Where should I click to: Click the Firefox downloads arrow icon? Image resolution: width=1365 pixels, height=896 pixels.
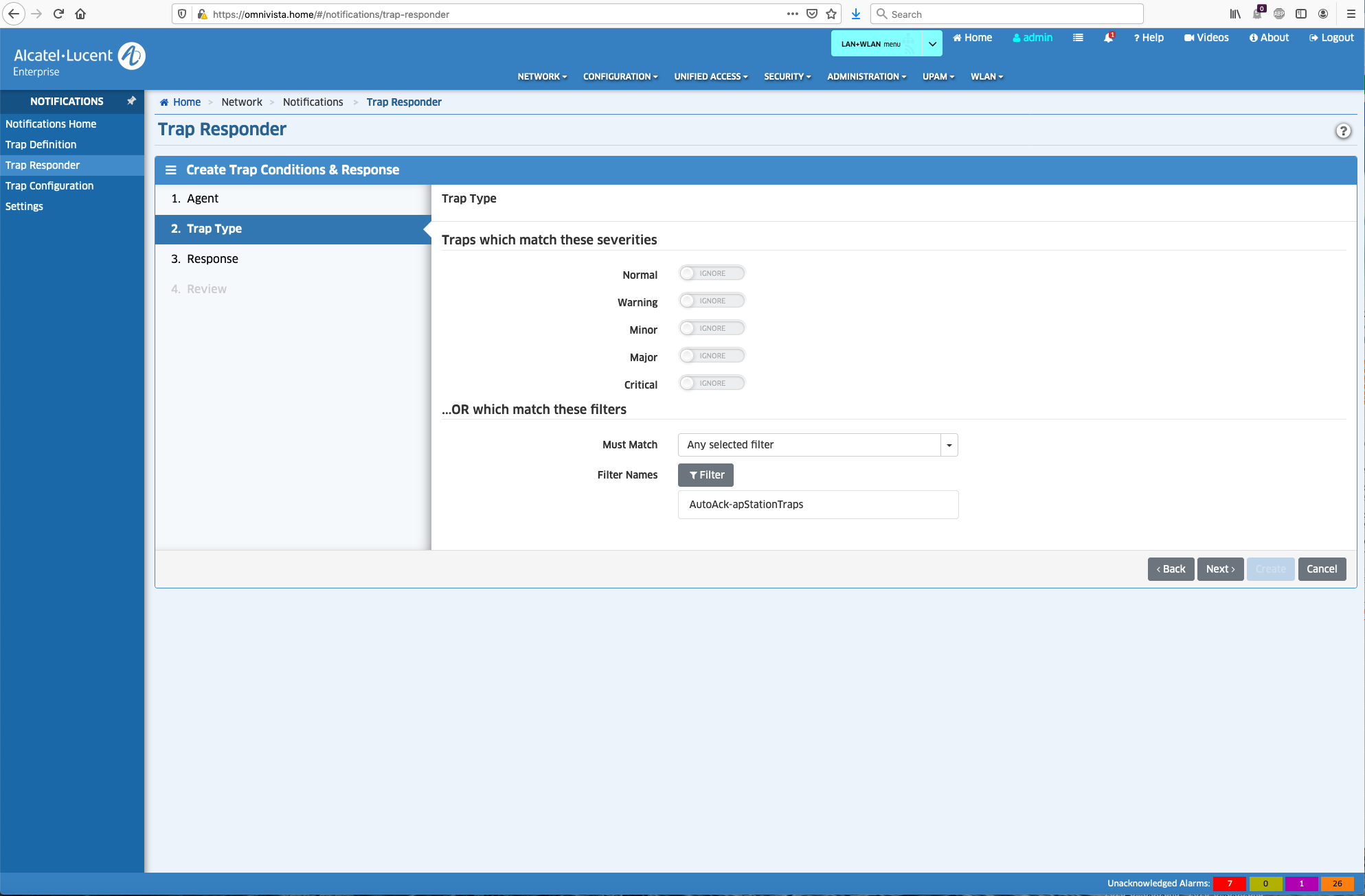pos(856,14)
